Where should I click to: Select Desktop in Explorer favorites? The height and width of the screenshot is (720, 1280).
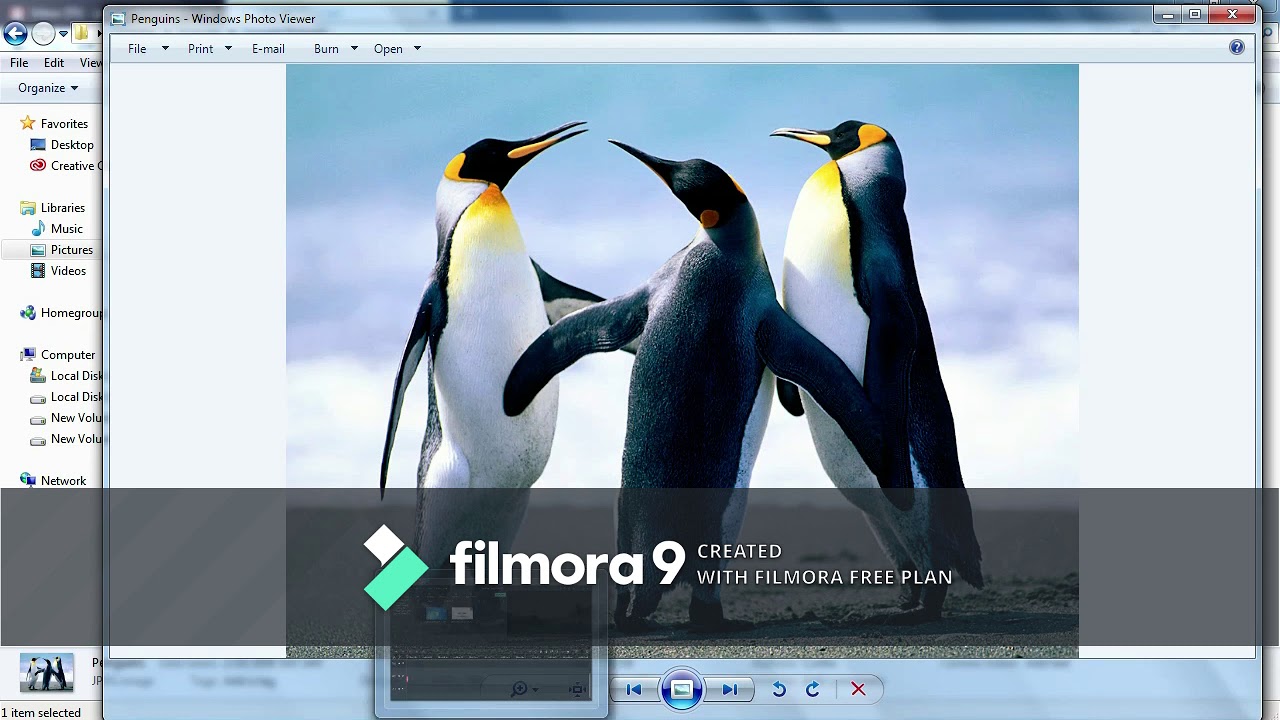coord(72,145)
